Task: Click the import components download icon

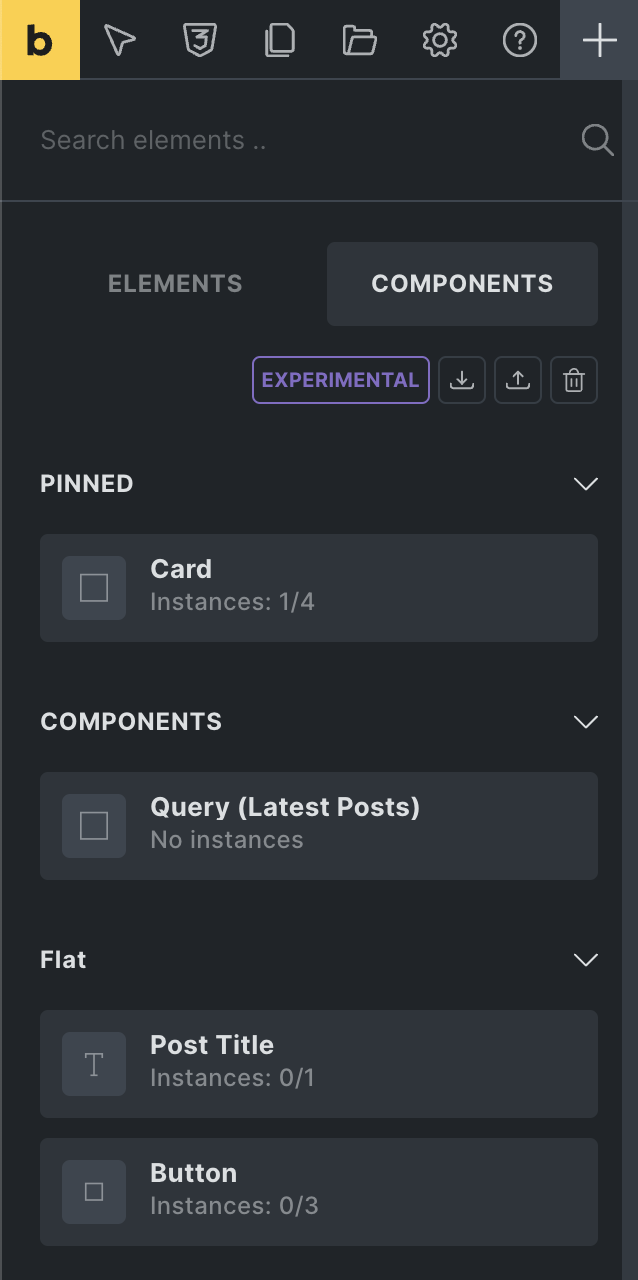Action: coord(462,380)
